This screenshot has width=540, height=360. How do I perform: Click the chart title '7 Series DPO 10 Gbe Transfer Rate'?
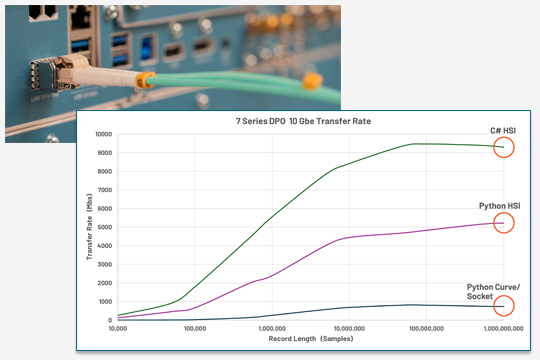[x=303, y=121]
